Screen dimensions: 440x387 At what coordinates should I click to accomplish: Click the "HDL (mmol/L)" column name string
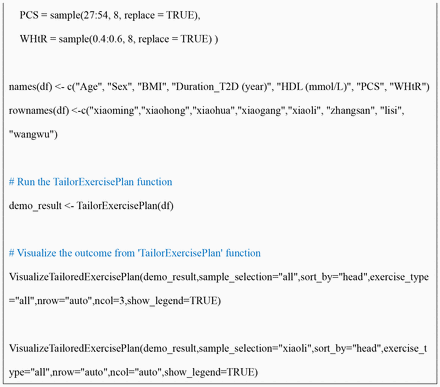[x=313, y=87]
